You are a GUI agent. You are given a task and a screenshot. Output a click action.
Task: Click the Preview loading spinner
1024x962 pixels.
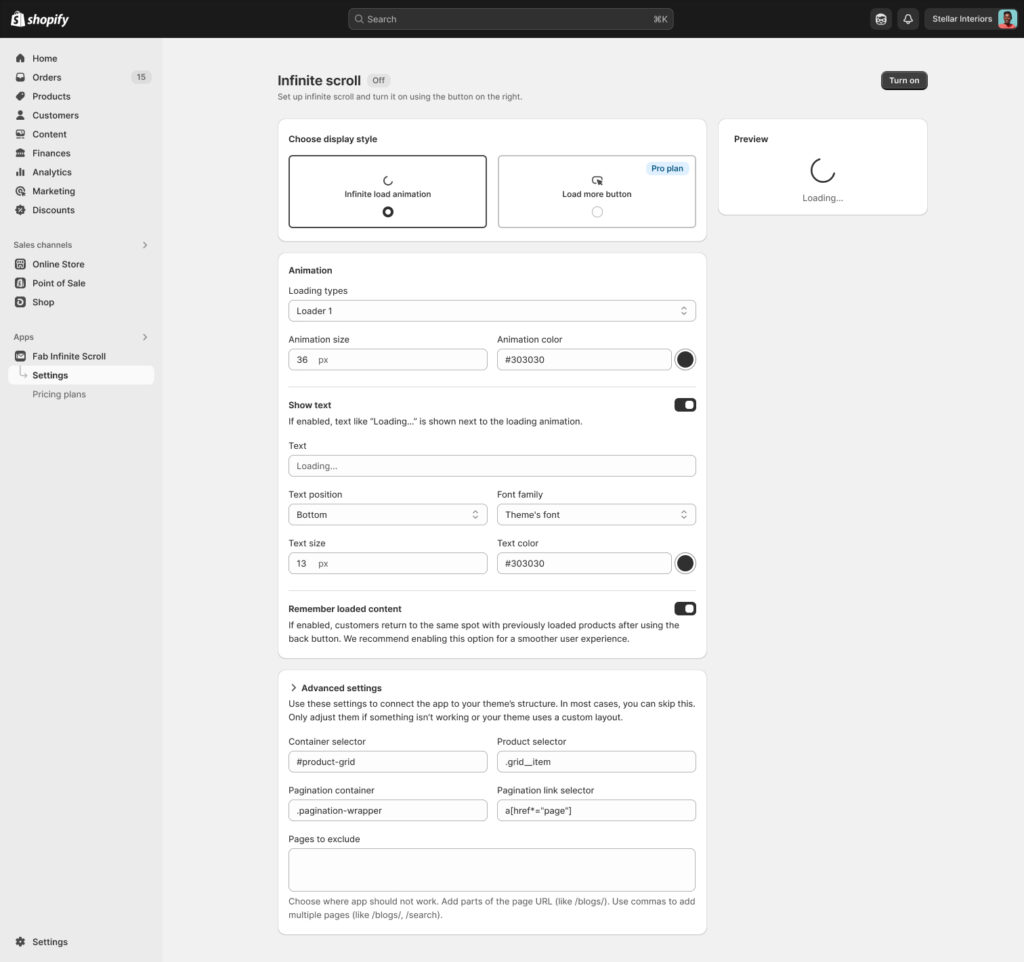point(822,170)
